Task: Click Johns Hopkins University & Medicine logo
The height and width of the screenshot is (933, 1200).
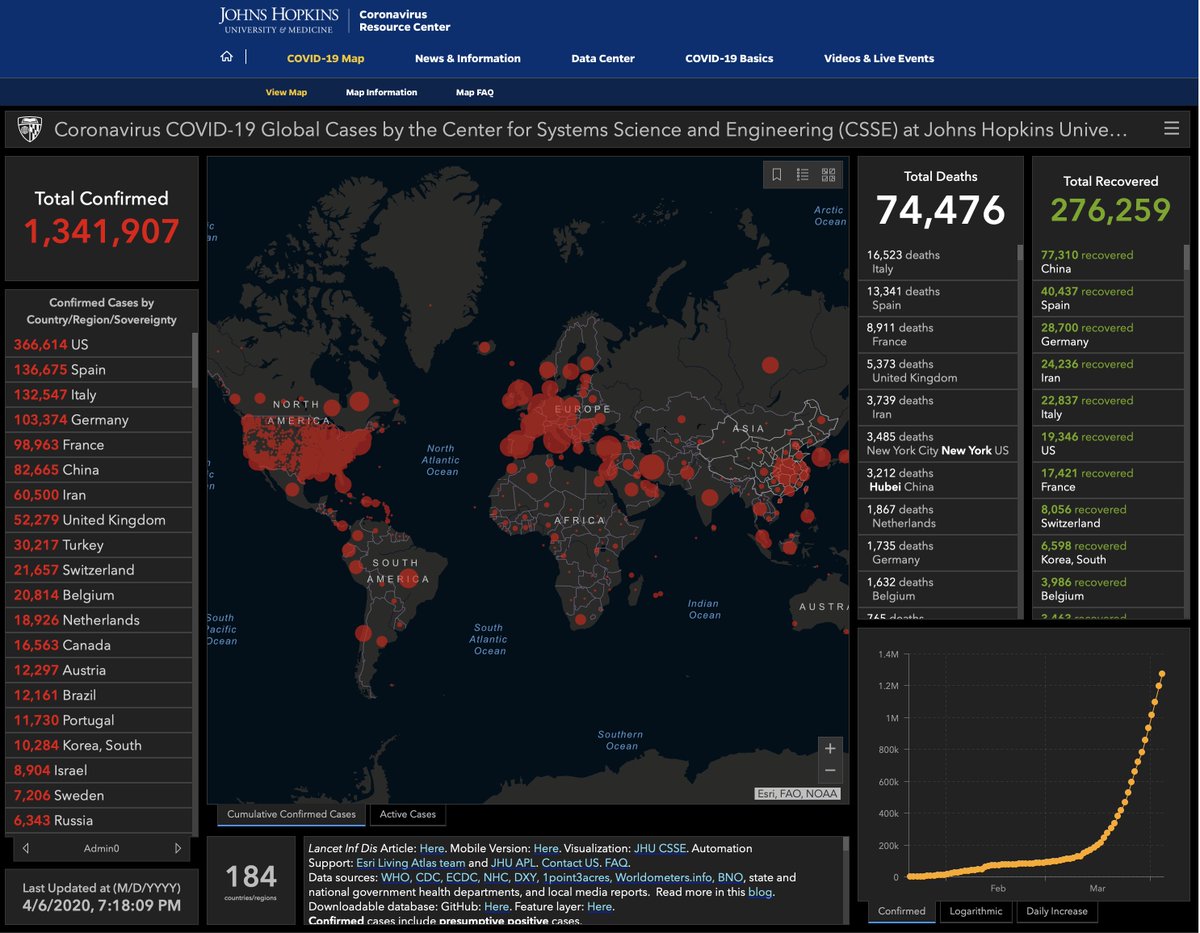Action: coord(278,20)
